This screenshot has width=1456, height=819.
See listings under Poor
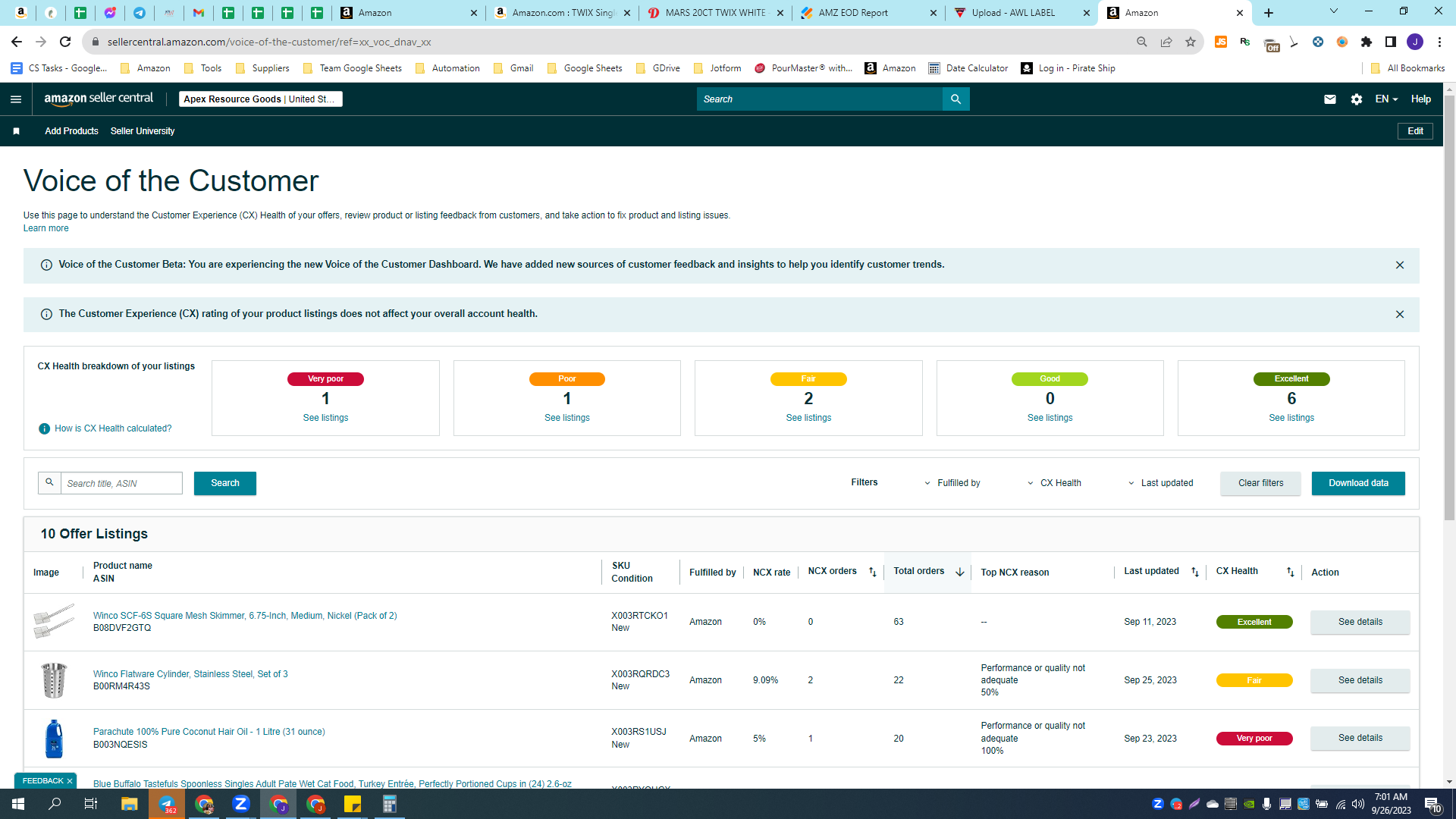pos(566,418)
